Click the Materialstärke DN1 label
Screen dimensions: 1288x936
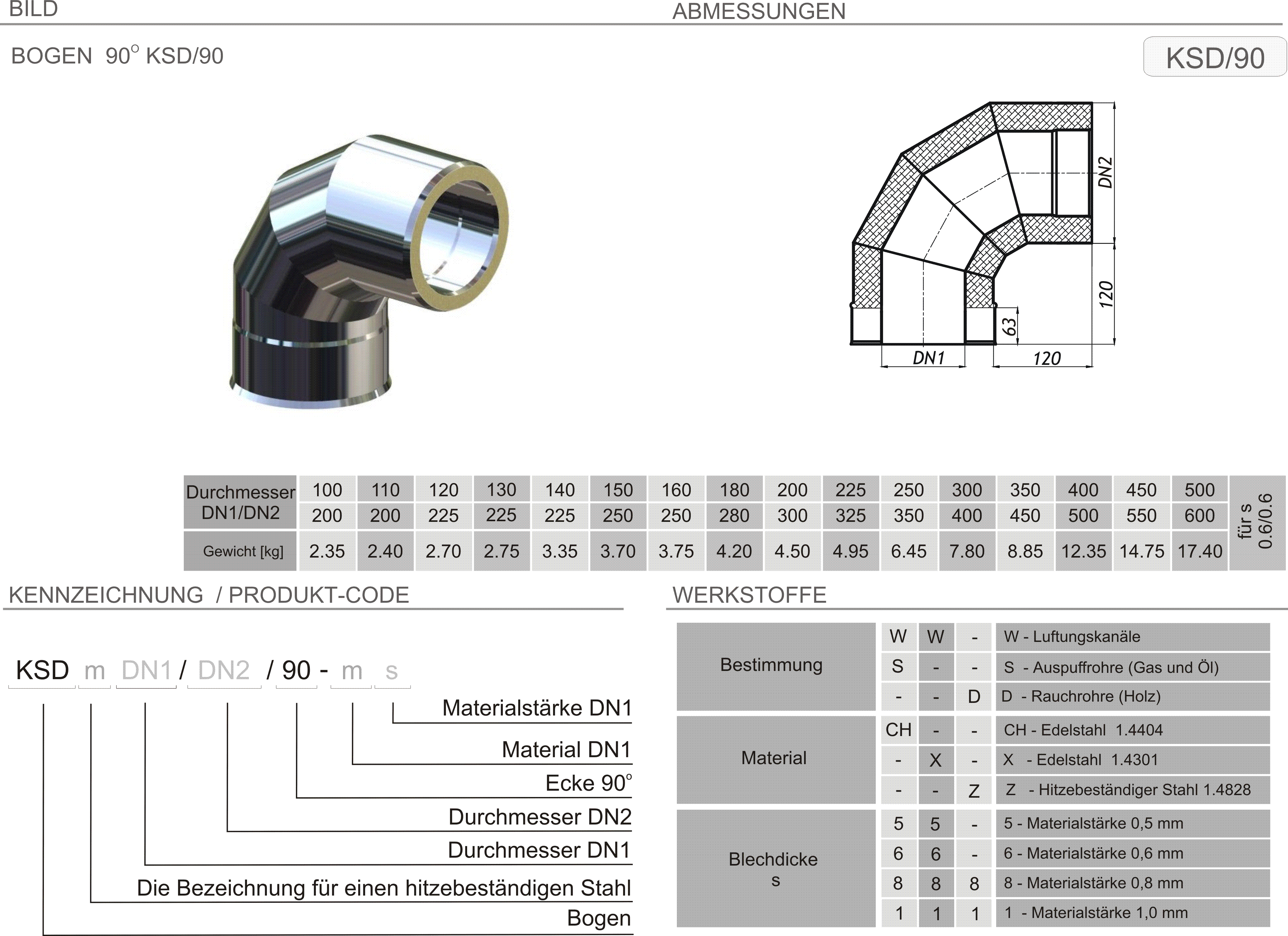[x=537, y=708]
